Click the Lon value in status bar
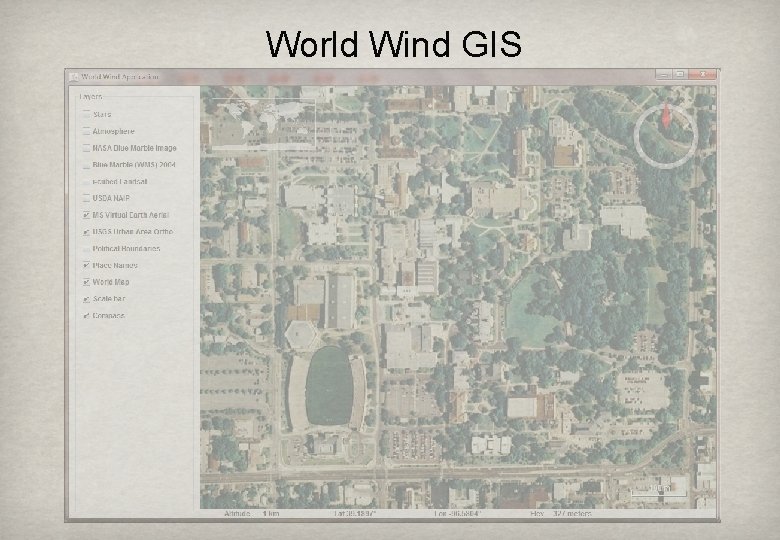Viewport: 780px width, 540px height. coord(457,514)
